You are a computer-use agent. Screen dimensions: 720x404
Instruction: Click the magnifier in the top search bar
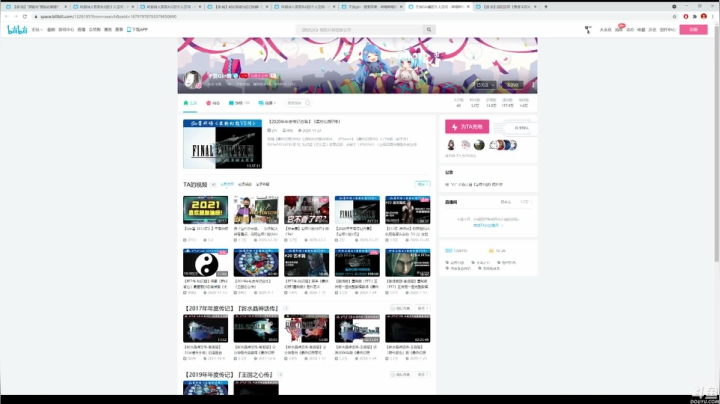tap(429, 30)
